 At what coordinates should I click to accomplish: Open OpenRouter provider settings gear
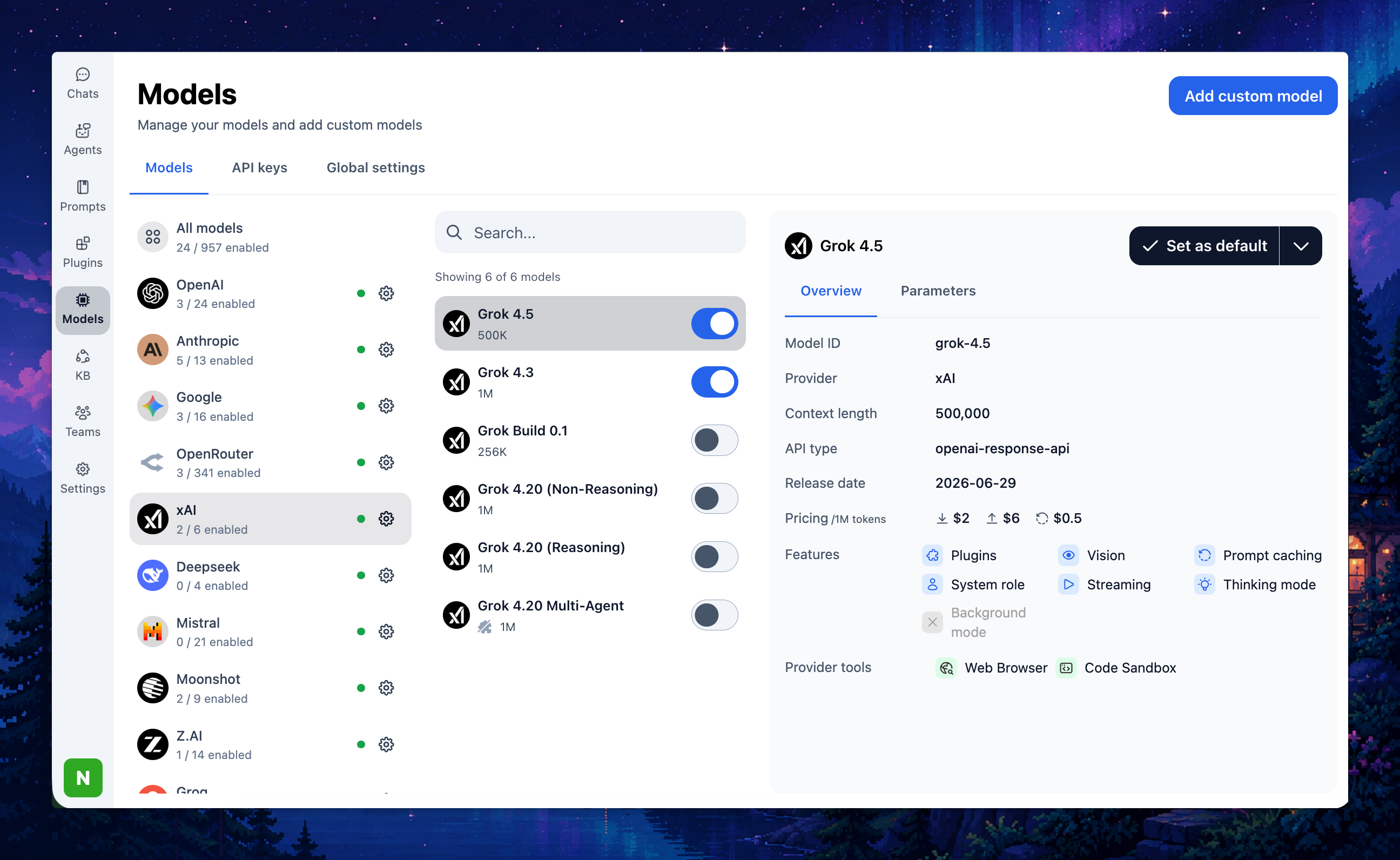pos(386,462)
